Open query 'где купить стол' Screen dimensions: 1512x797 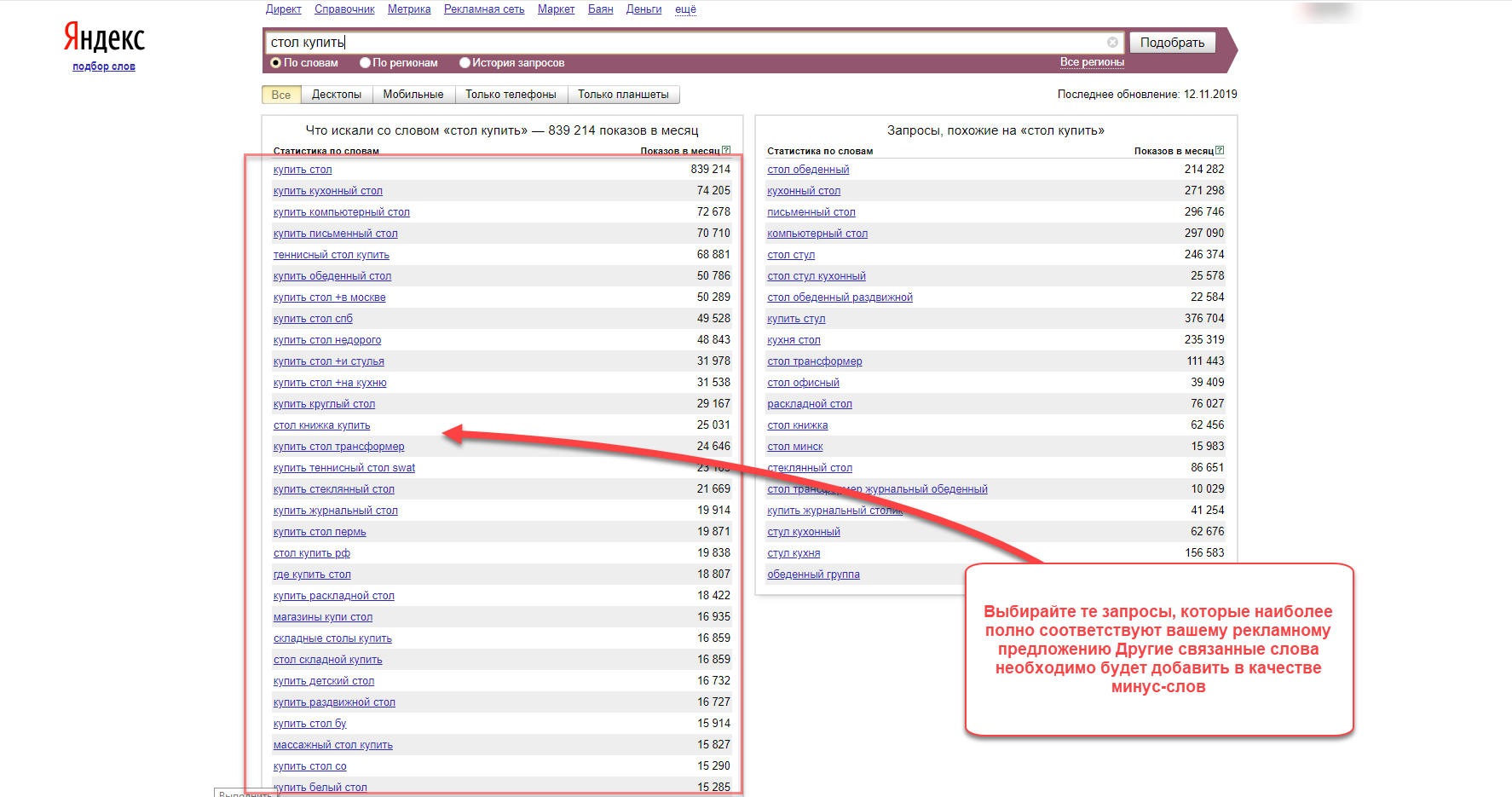[312, 575]
